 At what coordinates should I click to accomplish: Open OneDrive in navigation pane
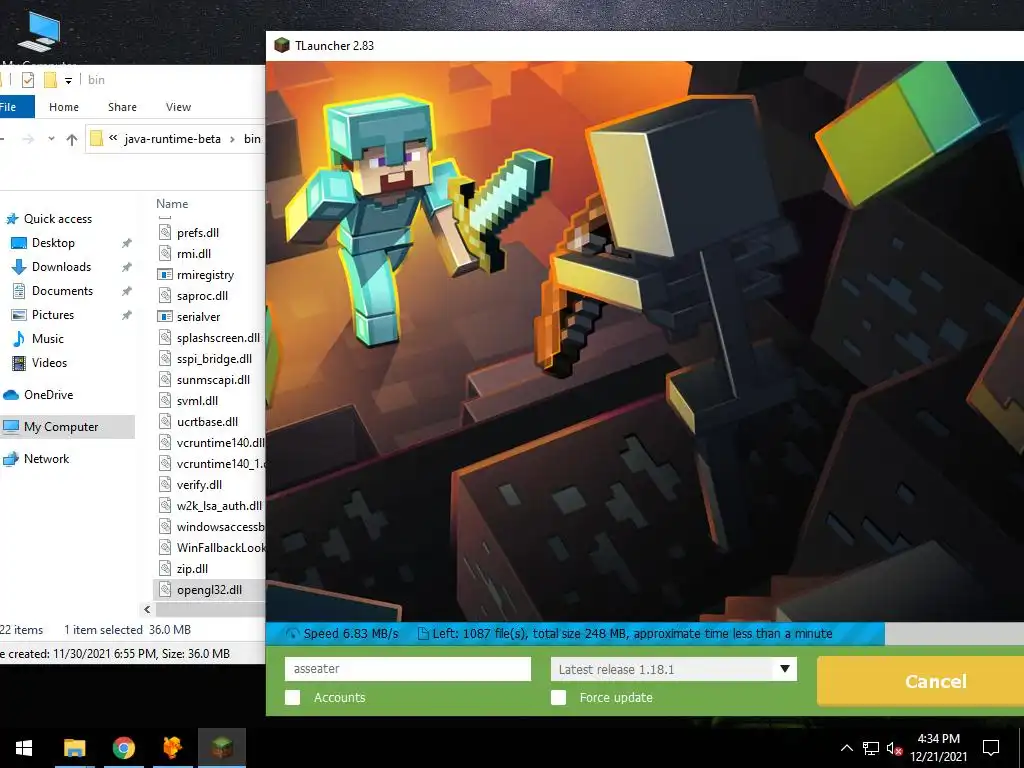[48, 395]
